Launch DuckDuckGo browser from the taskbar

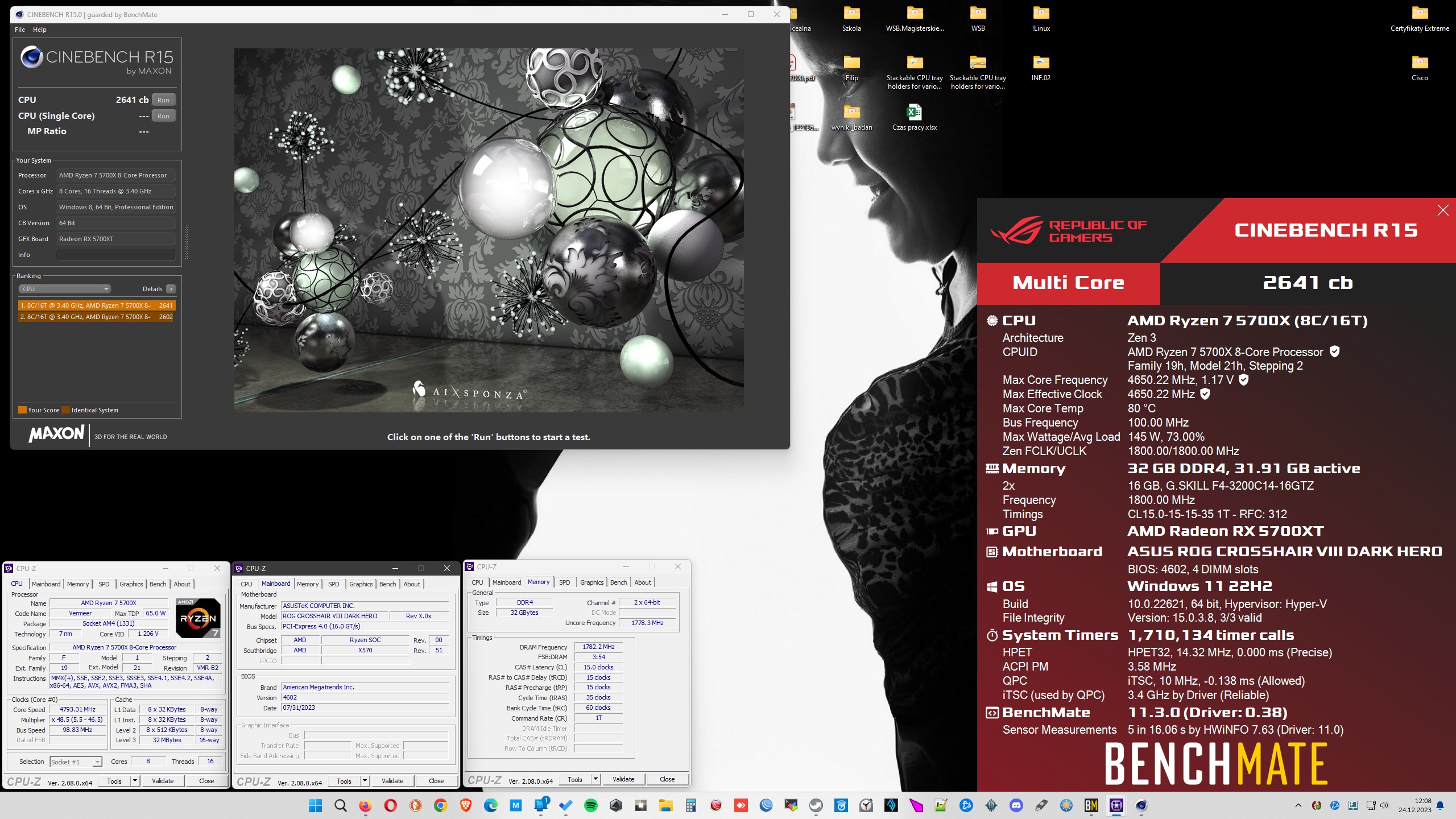click(x=415, y=805)
